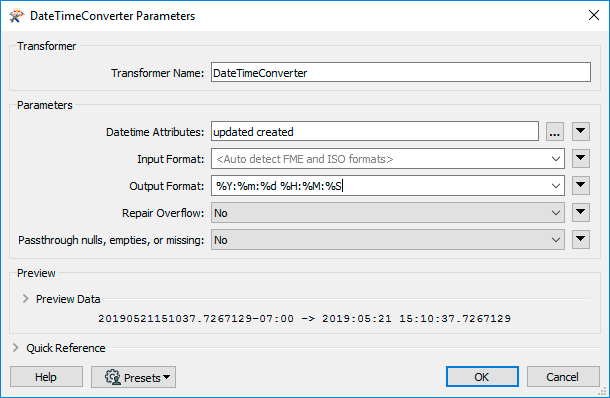Expand the Preview Data section

26,299
